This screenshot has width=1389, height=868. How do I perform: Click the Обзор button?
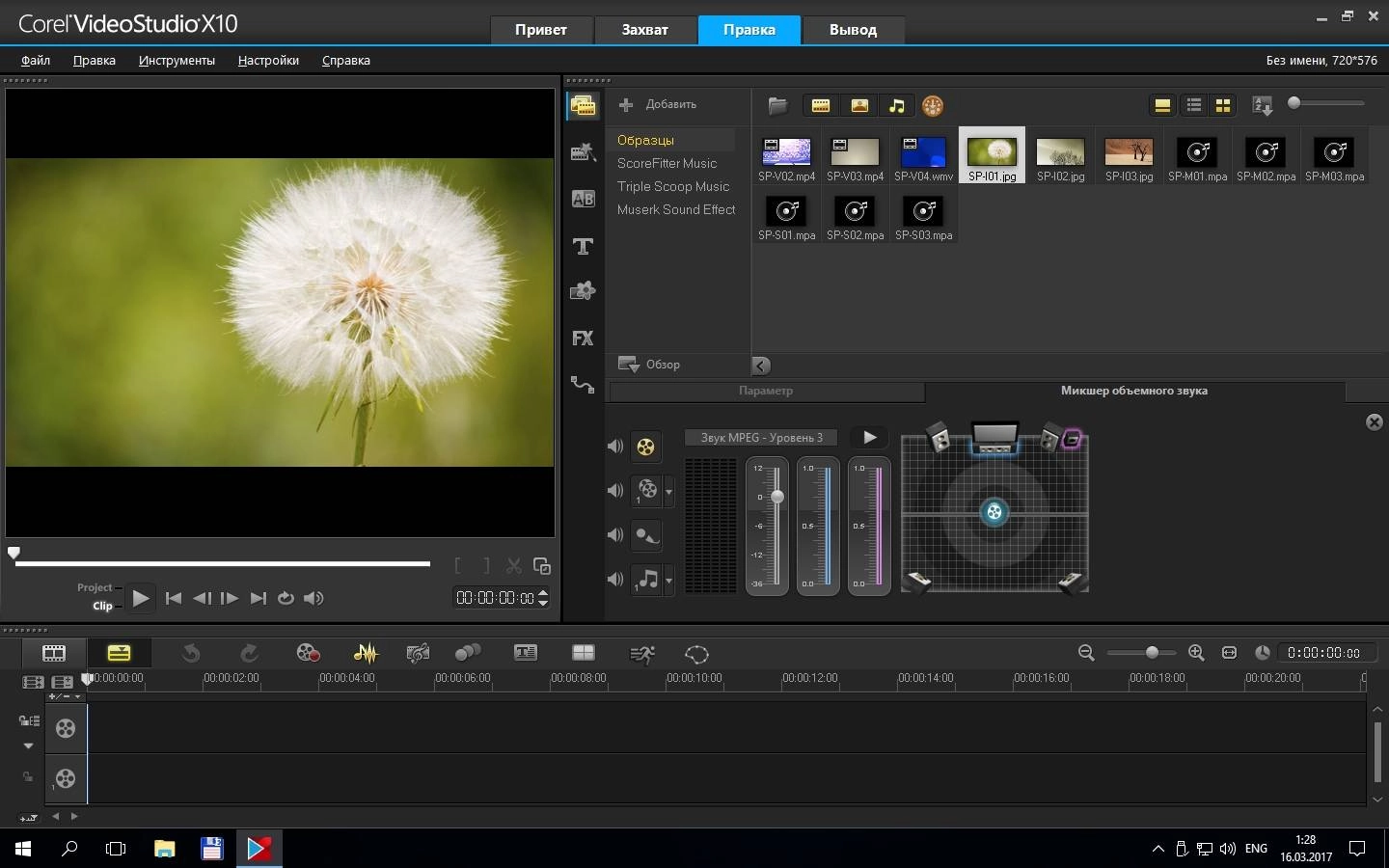(x=661, y=365)
